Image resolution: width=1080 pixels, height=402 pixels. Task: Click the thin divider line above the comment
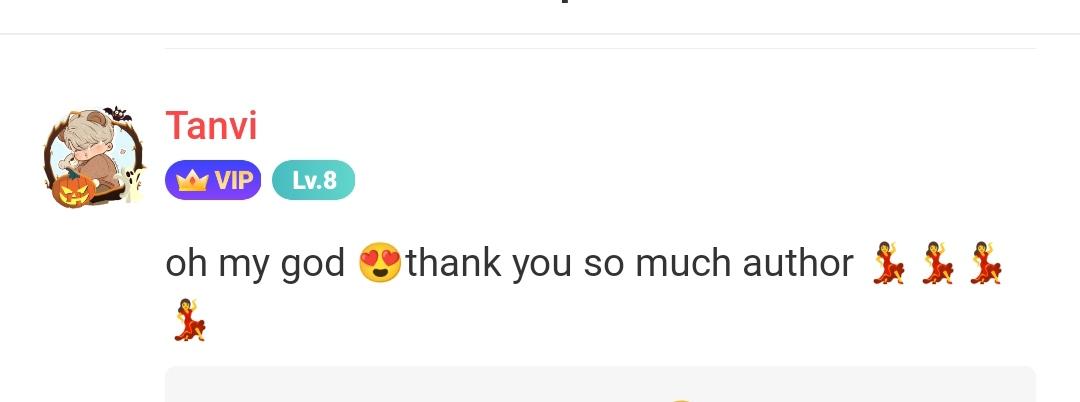600,48
